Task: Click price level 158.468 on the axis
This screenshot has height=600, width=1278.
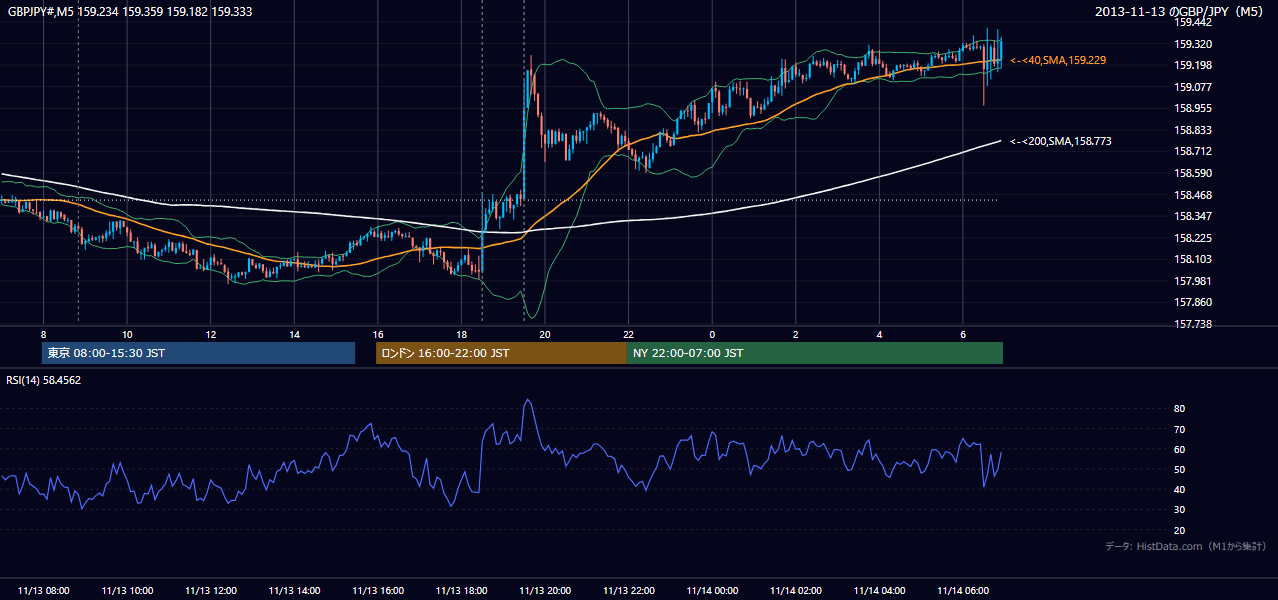Action: (1193, 194)
